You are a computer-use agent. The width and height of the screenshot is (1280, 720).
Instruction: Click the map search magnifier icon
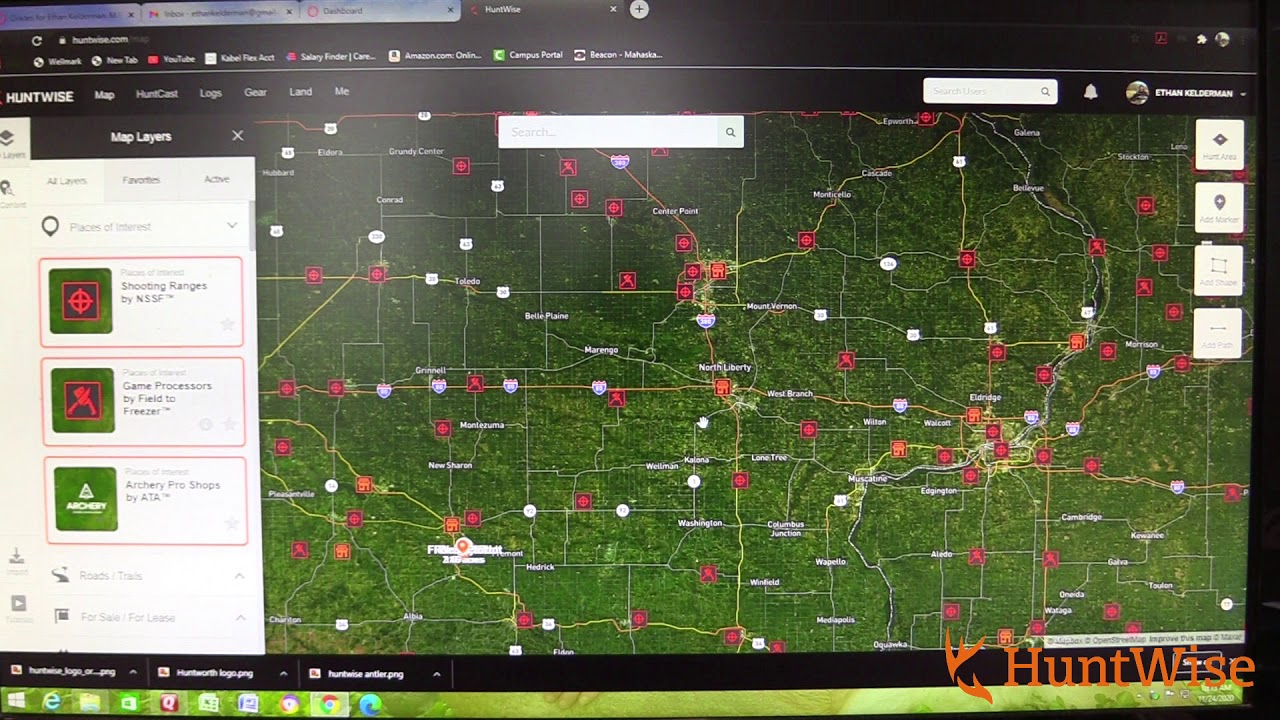[x=730, y=132]
